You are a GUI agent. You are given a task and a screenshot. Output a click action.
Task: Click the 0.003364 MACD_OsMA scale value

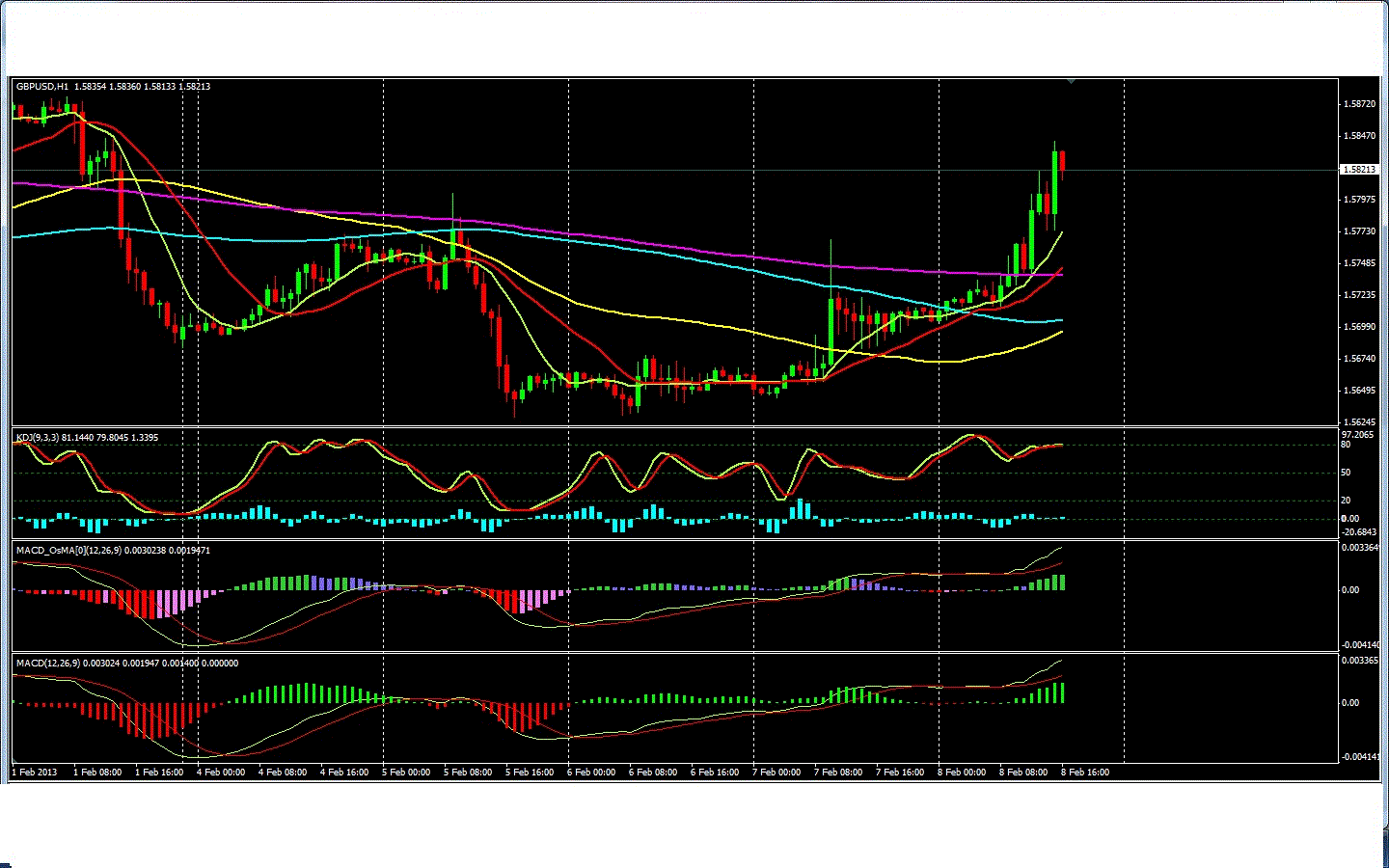pyautogui.click(x=1362, y=548)
